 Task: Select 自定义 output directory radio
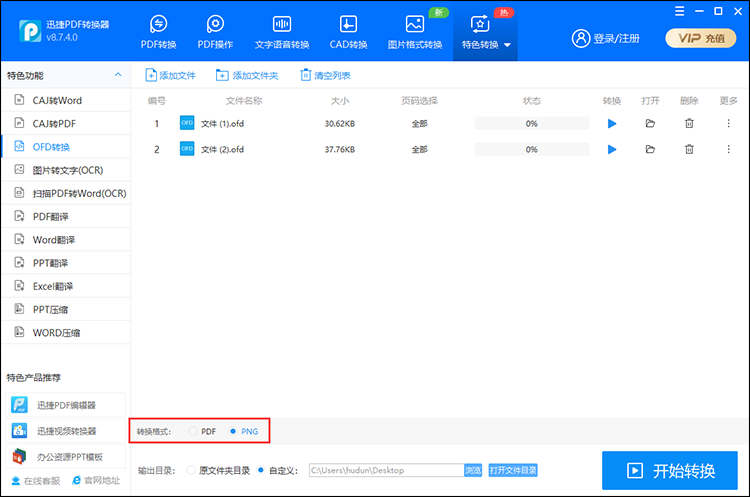[261, 470]
